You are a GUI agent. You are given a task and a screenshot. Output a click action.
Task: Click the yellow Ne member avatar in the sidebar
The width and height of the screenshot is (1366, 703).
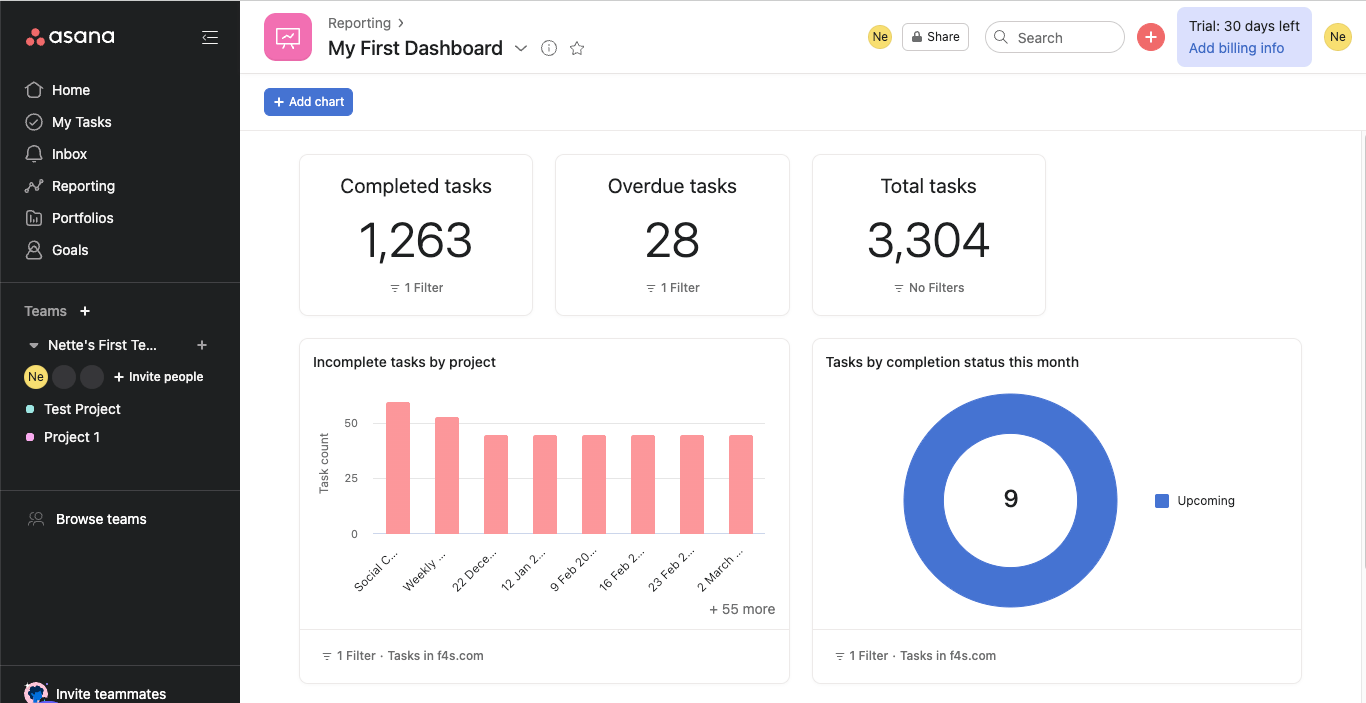click(36, 377)
